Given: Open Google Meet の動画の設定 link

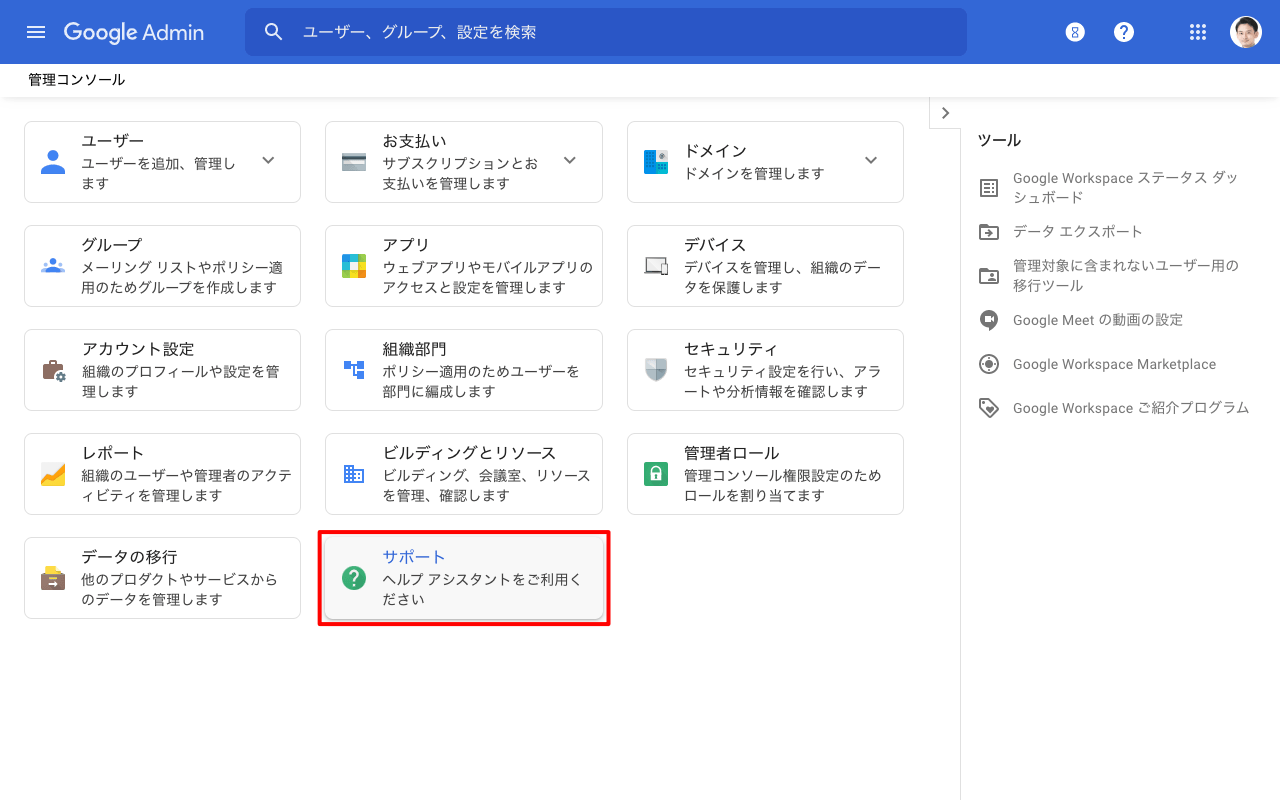Looking at the screenshot, I should tap(1098, 320).
